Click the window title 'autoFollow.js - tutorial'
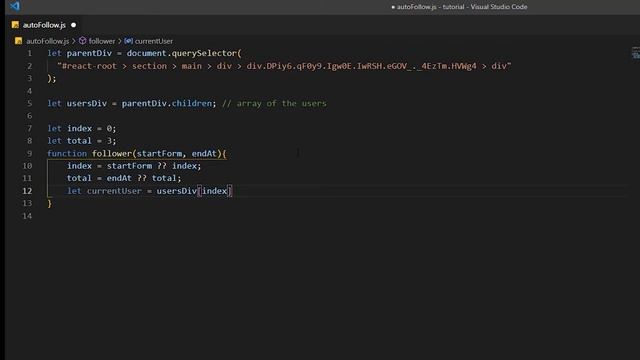Screen dimensions: 640x360 coord(431,7)
